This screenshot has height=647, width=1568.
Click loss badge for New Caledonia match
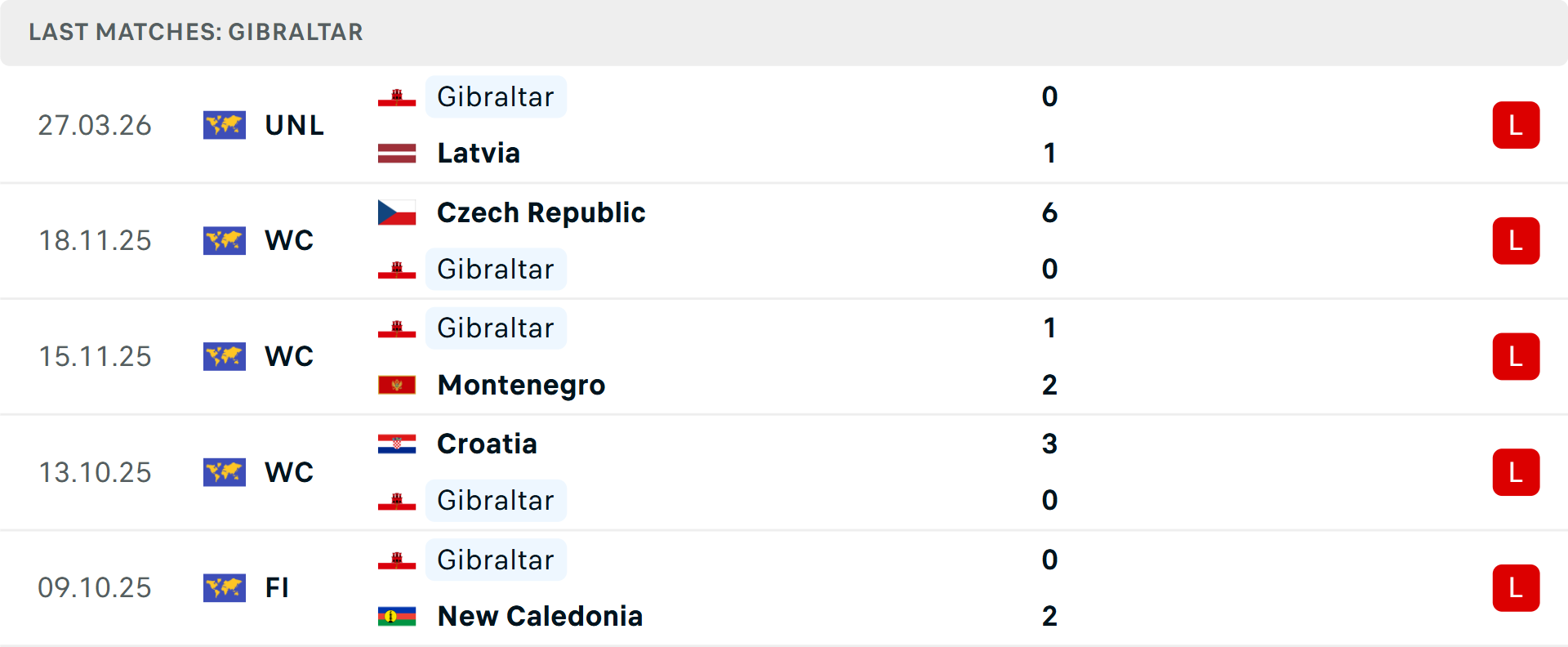pyautogui.click(x=1516, y=587)
